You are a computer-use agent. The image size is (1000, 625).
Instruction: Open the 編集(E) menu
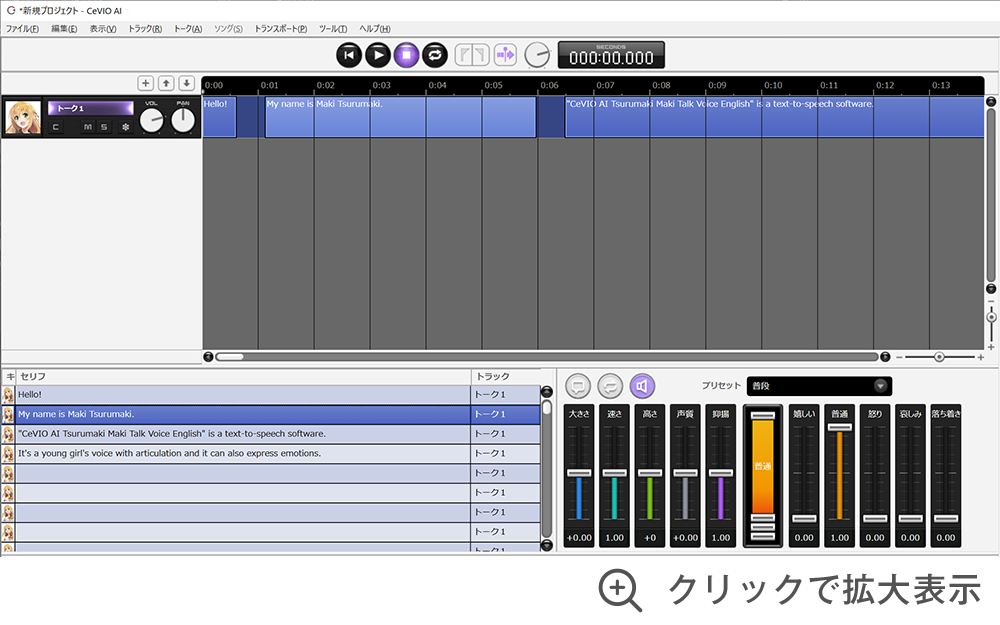point(64,29)
